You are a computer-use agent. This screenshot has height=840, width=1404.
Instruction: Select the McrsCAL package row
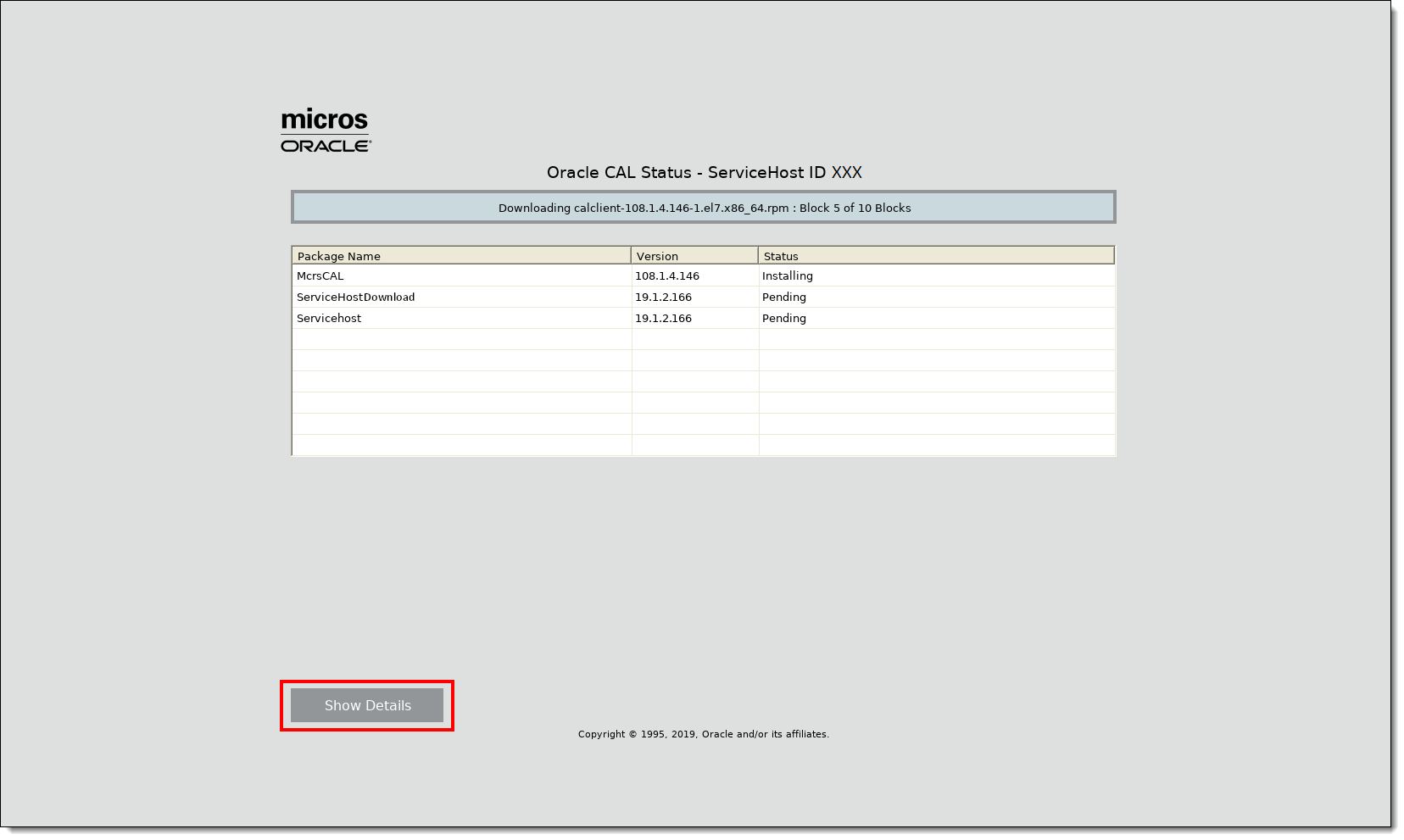tap(320, 276)
